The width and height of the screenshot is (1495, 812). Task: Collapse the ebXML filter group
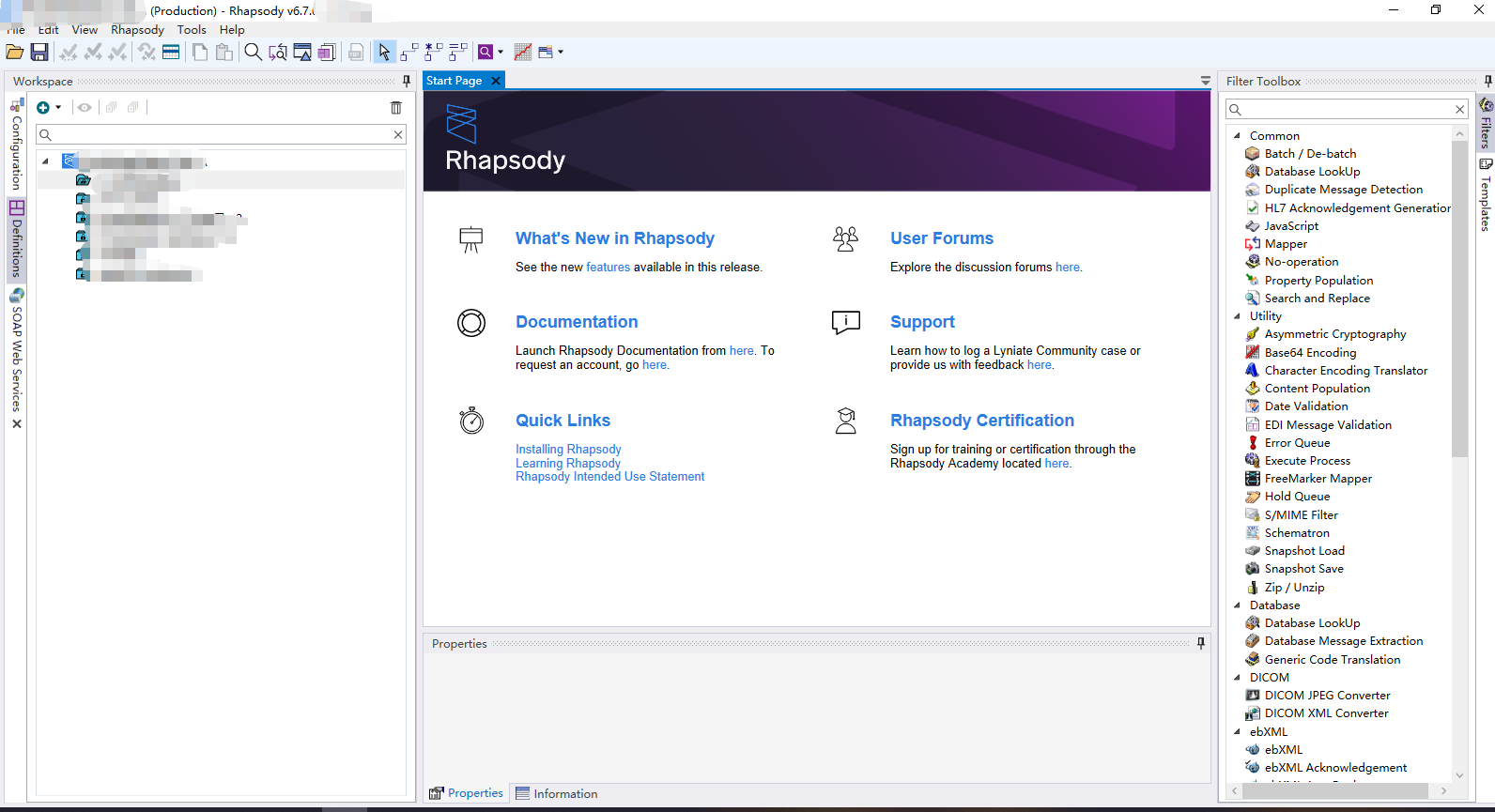pyautogui.click(x=1237, y=732)
